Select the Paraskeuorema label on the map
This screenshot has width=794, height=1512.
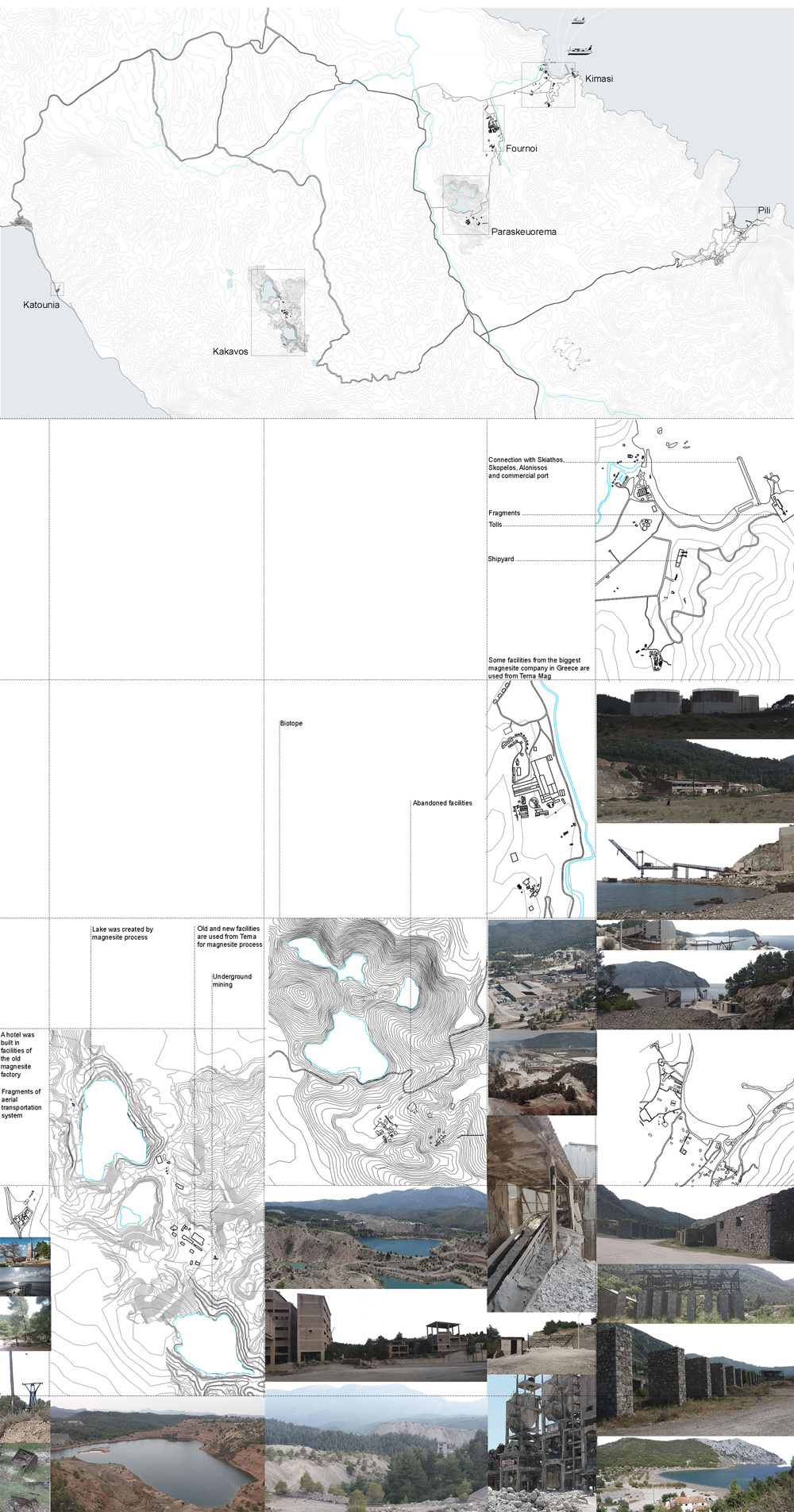point(524,232)
